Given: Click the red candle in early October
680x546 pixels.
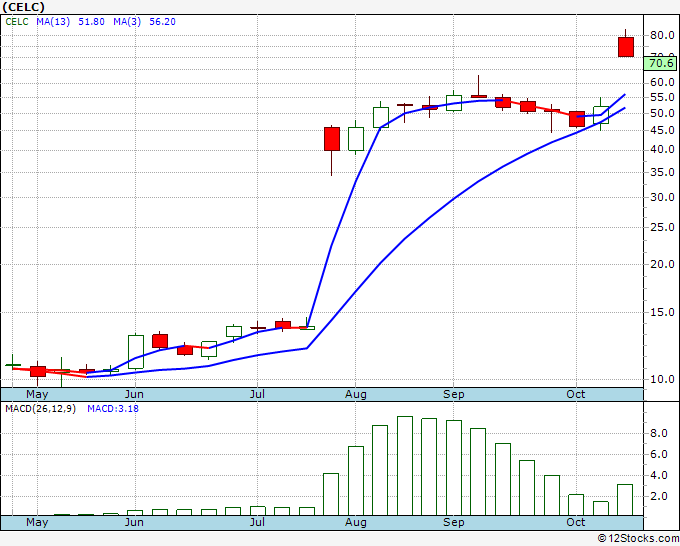Looking at the screenshot, I should pyautogui.click(x=577, y=119).
